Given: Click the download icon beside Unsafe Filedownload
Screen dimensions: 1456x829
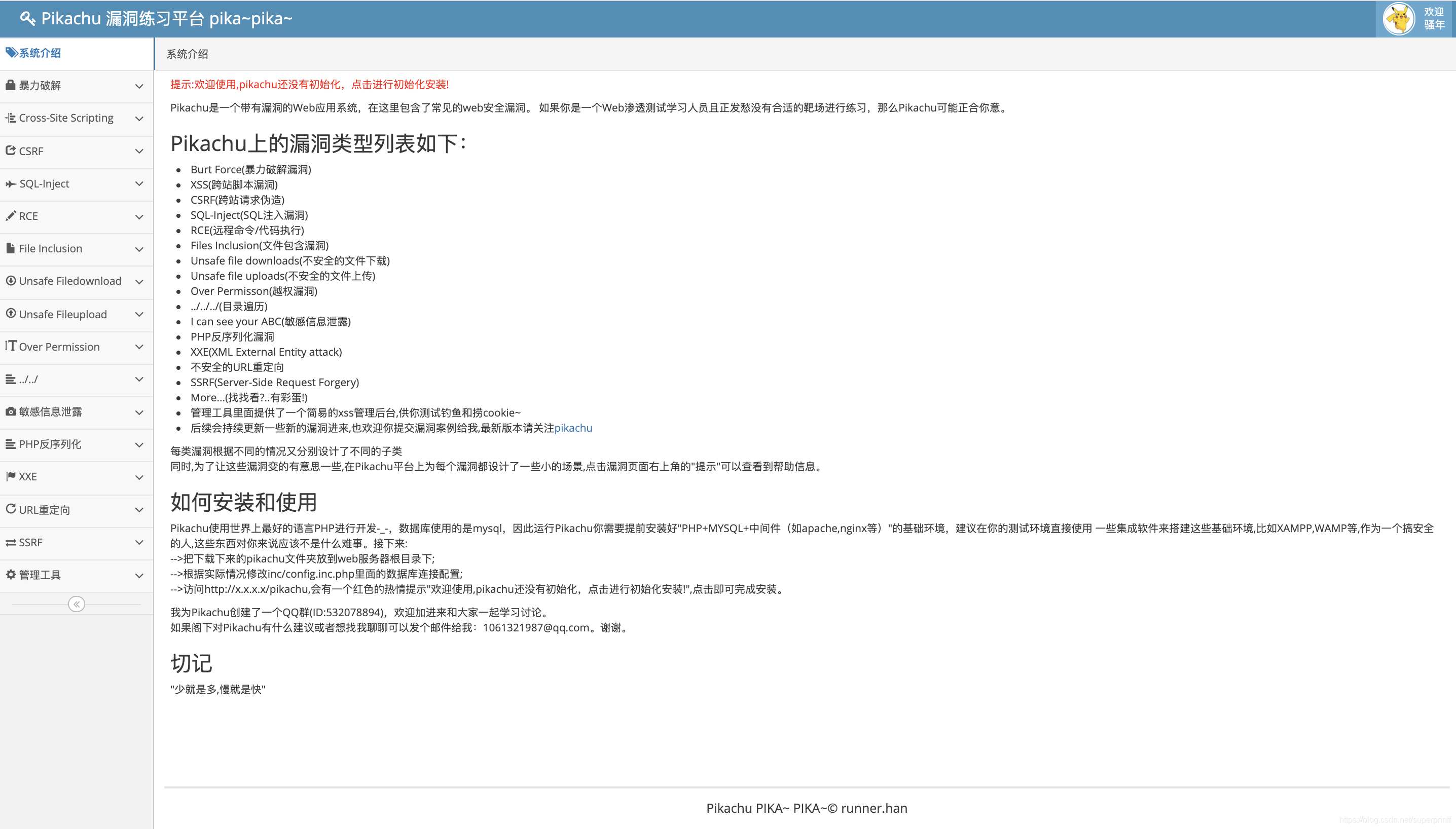Looking at the screenshot, I should point(10,280).
